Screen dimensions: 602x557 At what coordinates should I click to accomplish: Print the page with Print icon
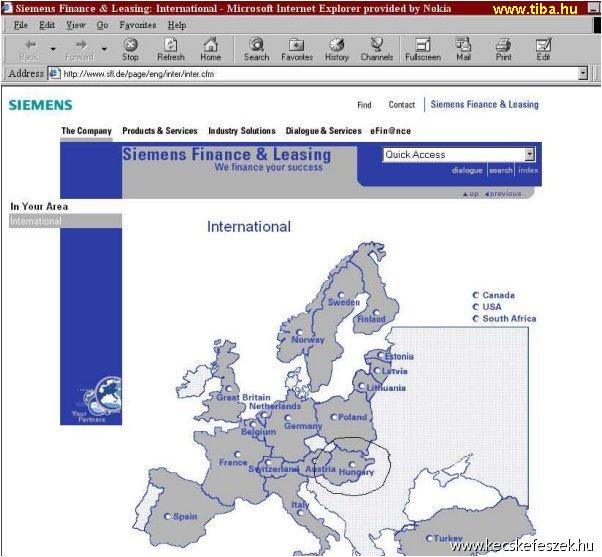[503, 45]
